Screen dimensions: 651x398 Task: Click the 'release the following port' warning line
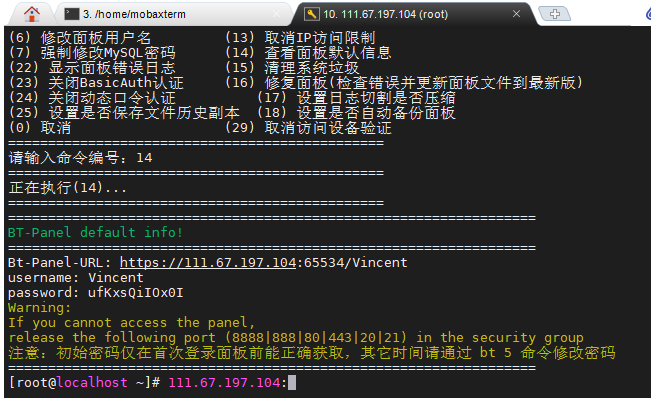click(x=296, y=337)
